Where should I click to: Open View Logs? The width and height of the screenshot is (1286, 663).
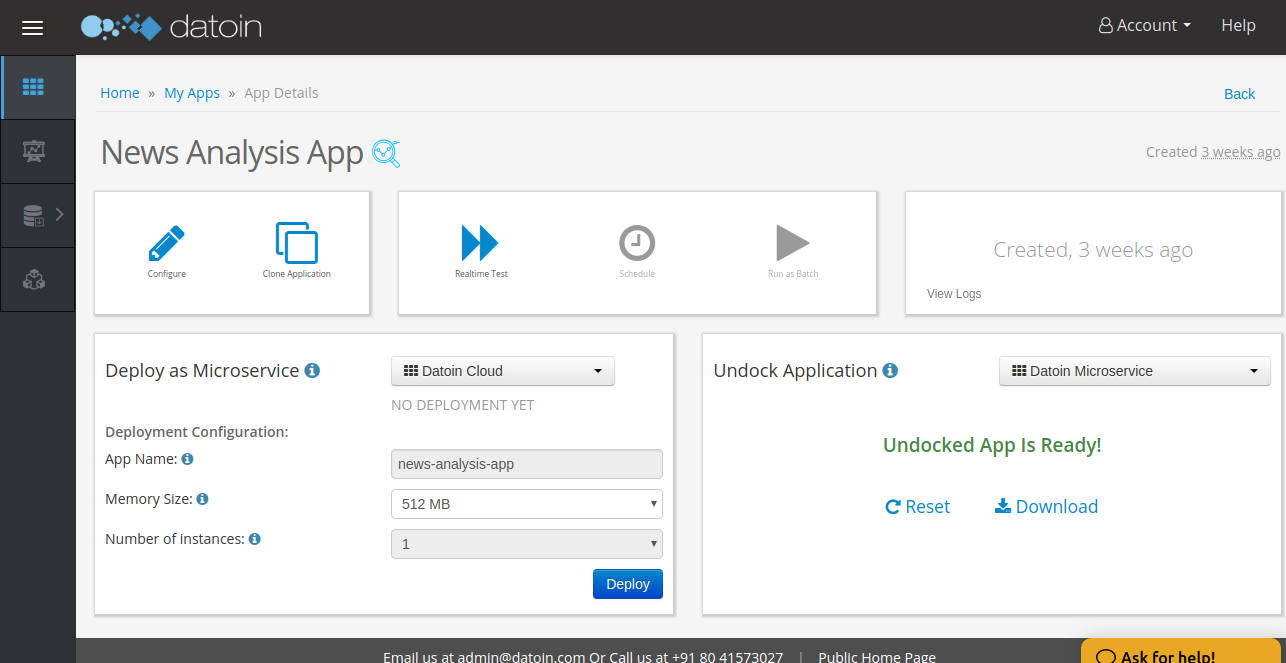point(954,294)
